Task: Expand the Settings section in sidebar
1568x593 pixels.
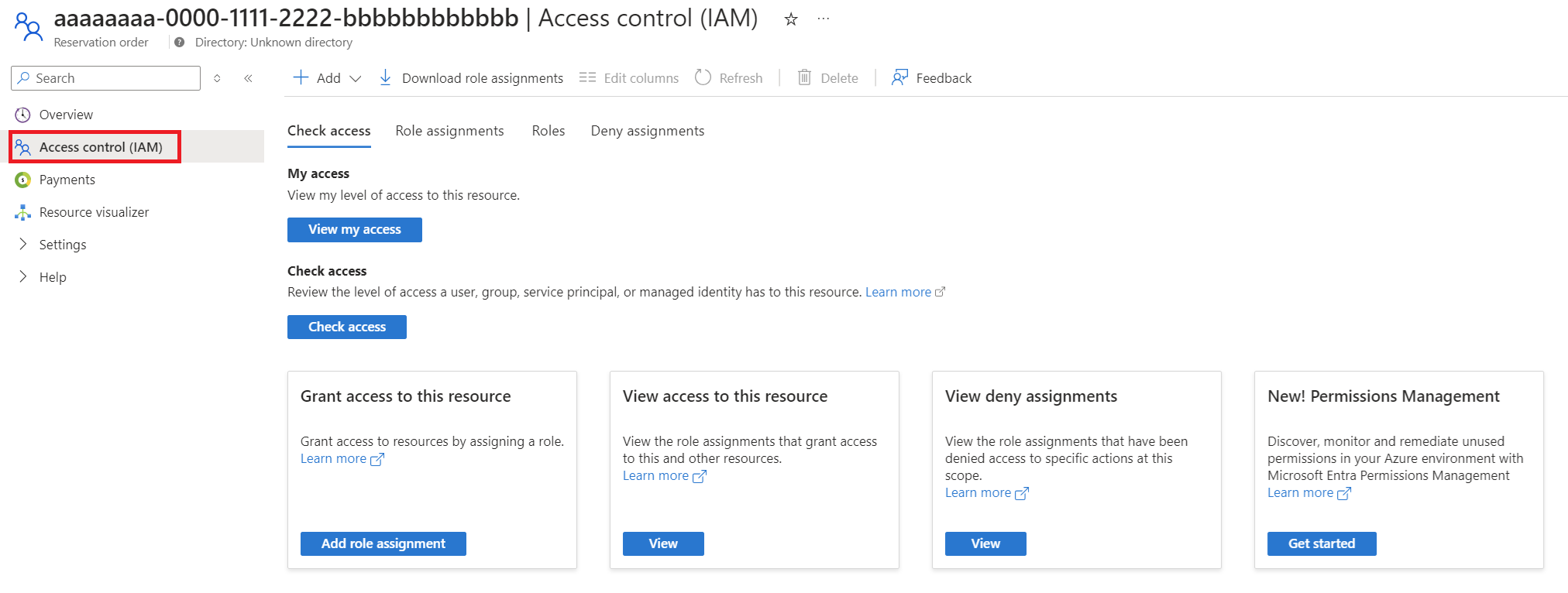Action: coord(23,245)
